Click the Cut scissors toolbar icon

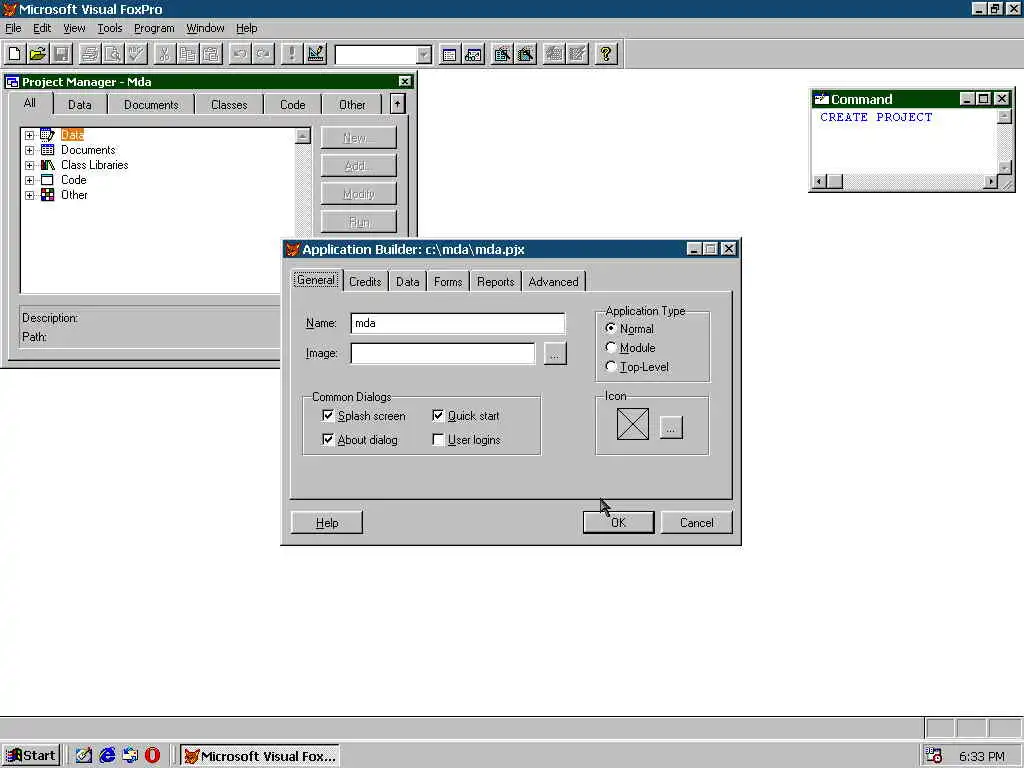point(165,54)
